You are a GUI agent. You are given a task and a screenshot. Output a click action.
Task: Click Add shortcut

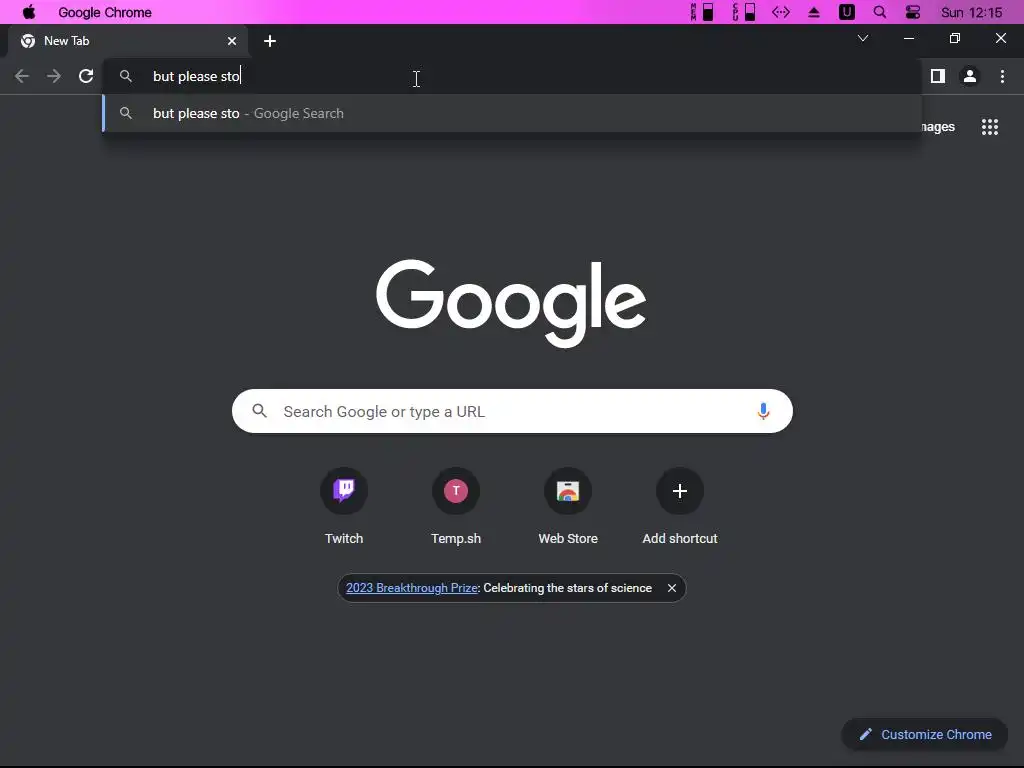[x=680, y=506]
